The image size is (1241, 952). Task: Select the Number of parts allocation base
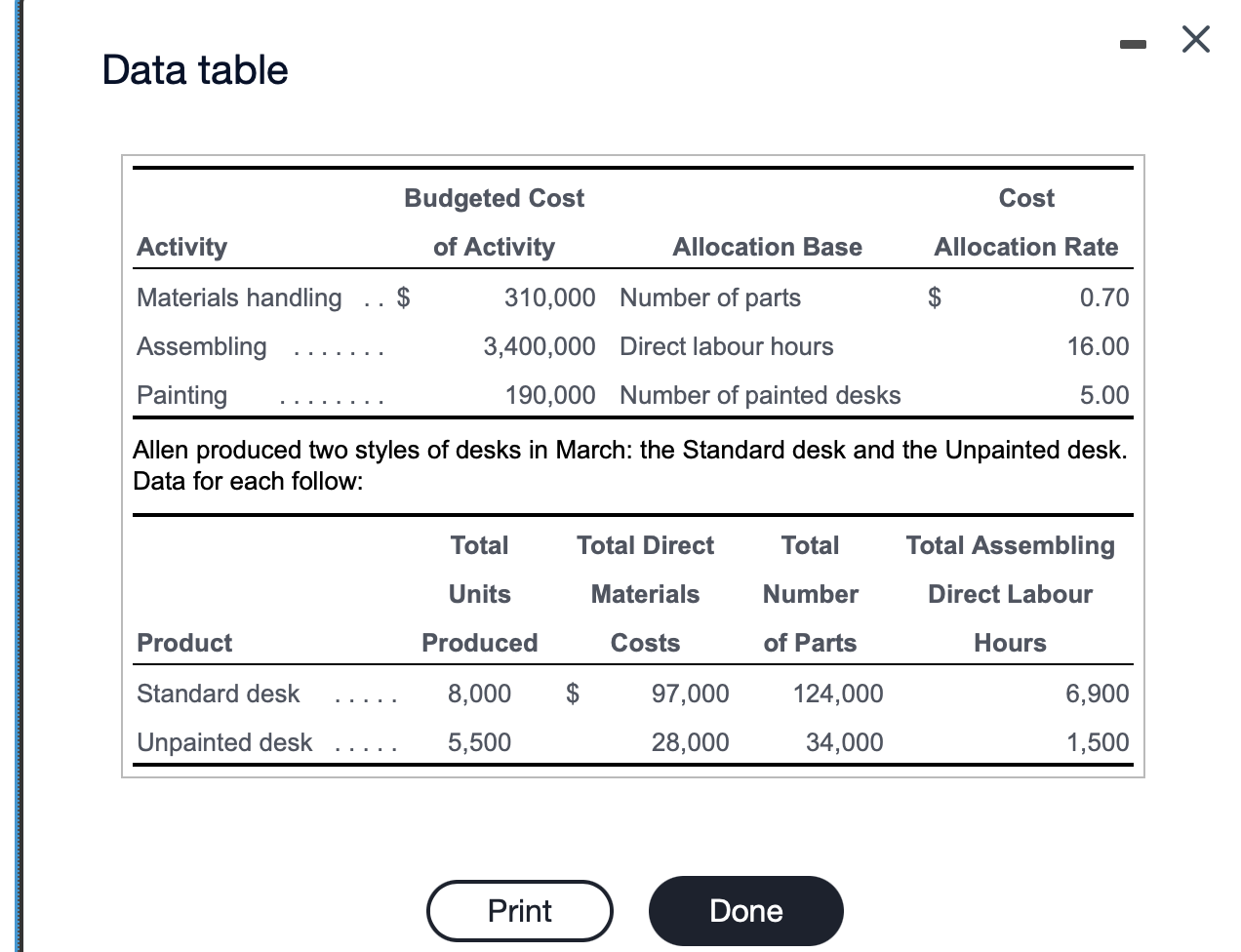click(710, 297)
